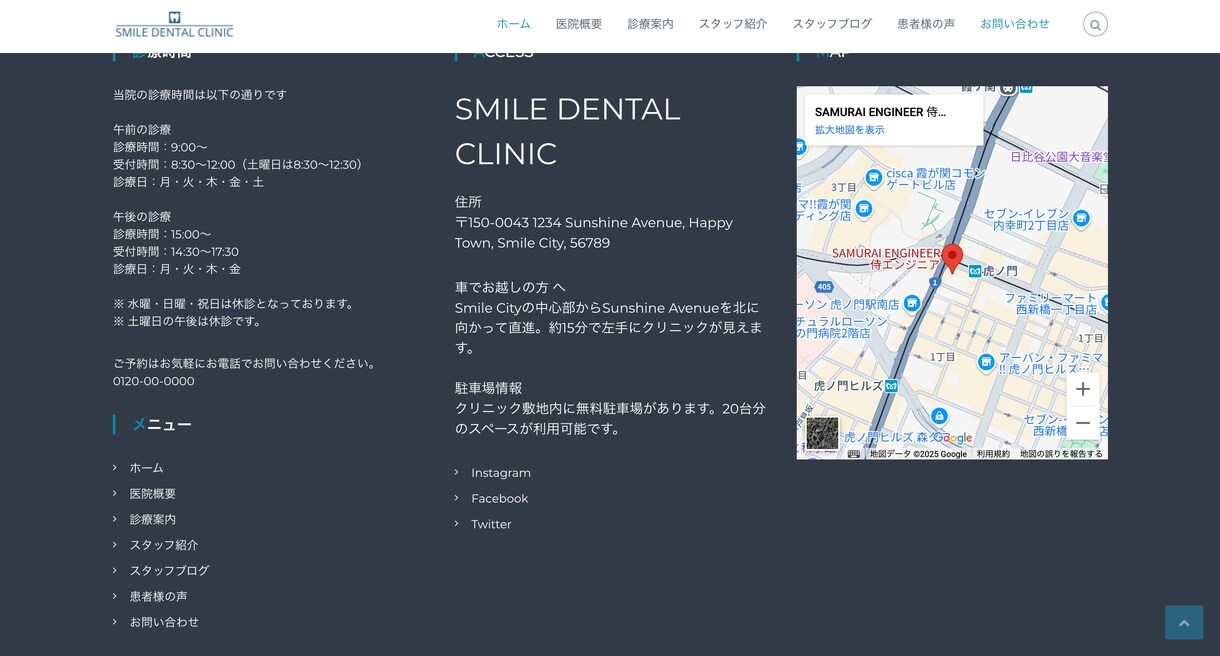Open the Instagram link
Screen dimensions: 1220x656
click(501, 473)
